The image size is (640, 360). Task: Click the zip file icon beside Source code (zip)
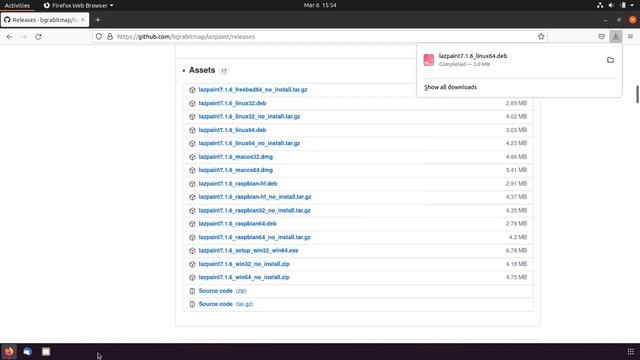(x=192, y=291)
